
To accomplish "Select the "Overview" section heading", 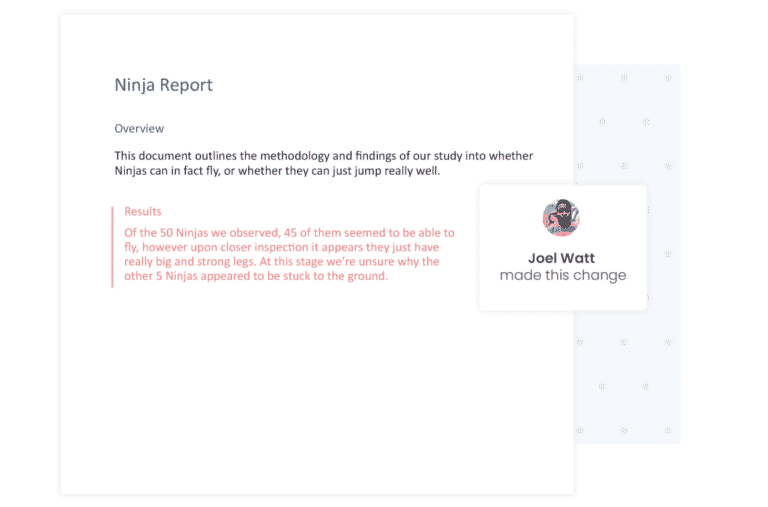I will pos(139,129).
